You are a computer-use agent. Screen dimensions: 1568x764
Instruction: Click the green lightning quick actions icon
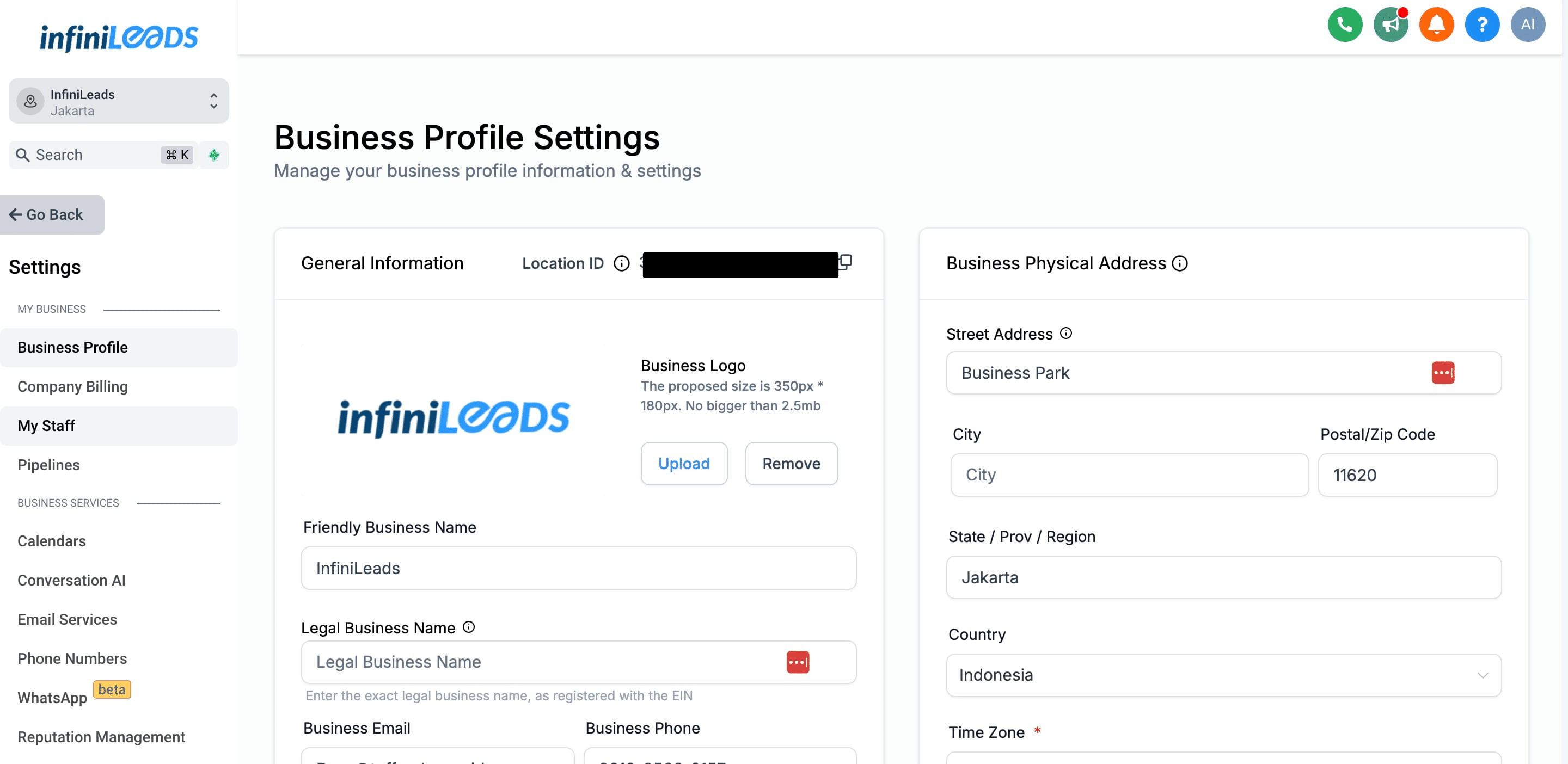coord(213,155)
